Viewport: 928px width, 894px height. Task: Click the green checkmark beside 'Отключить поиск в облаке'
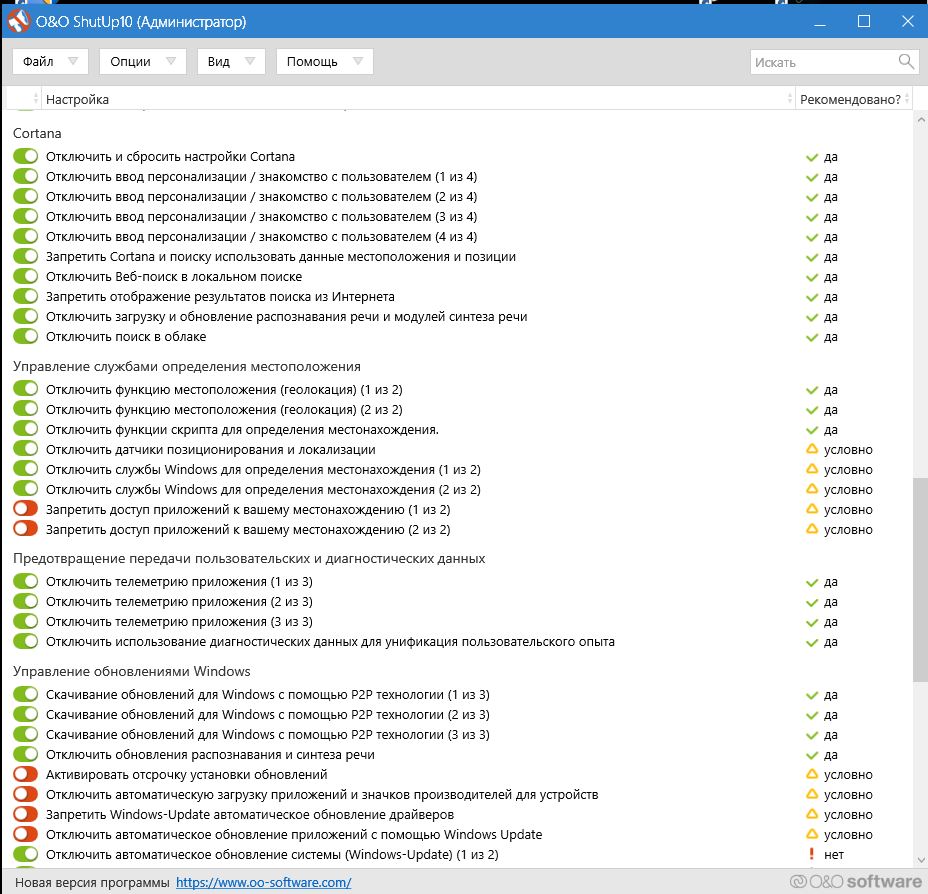[x=811, y=338]
